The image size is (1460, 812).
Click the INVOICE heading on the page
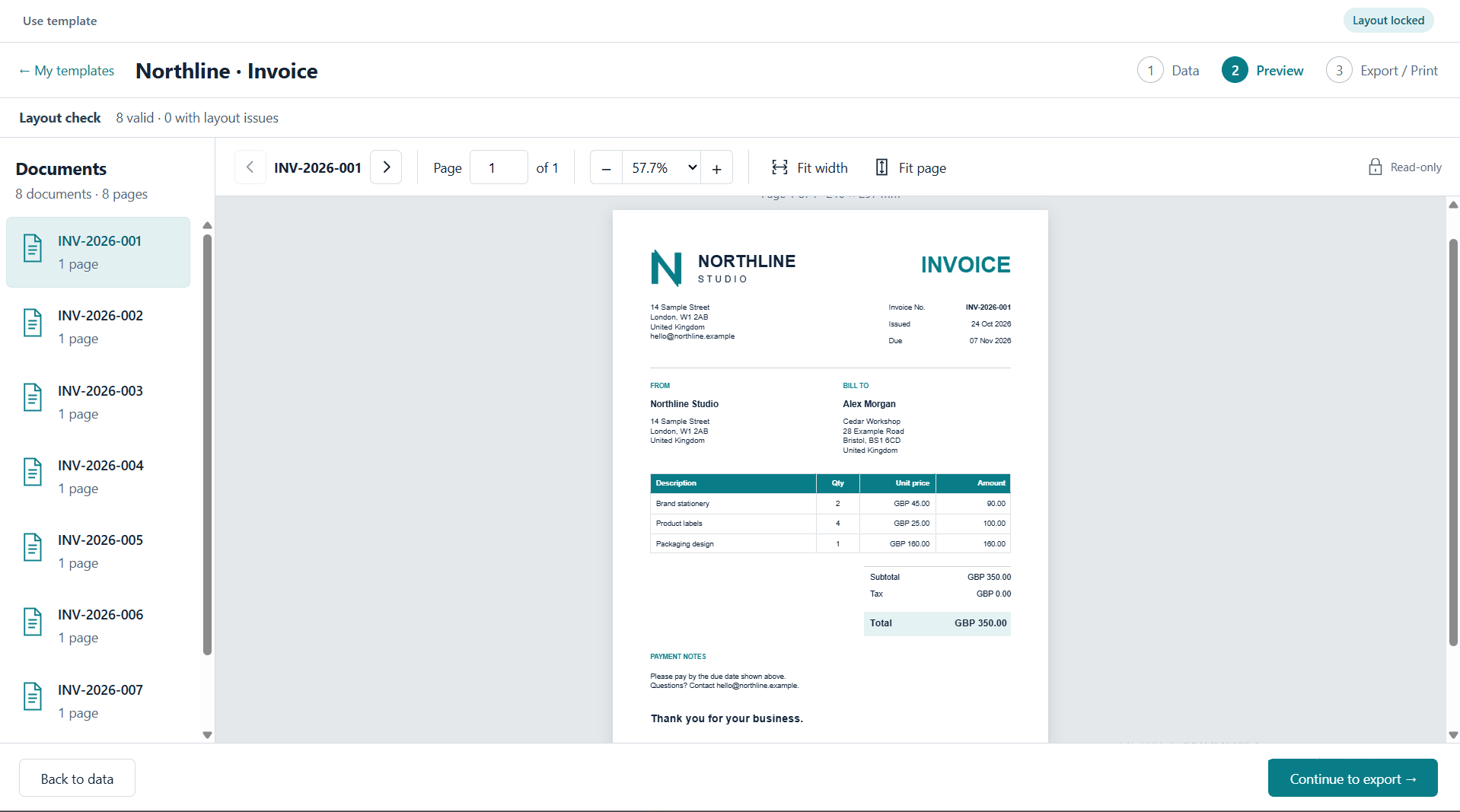click(x=965, y=265)
